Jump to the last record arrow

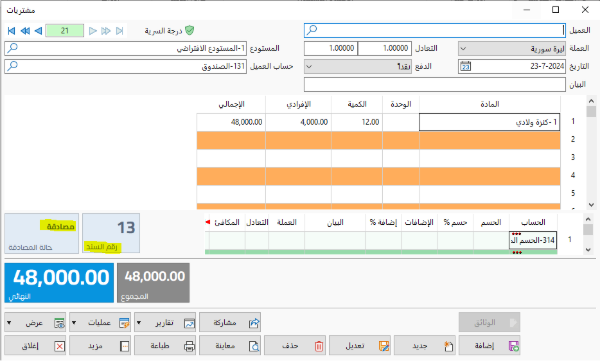(120, 31)
